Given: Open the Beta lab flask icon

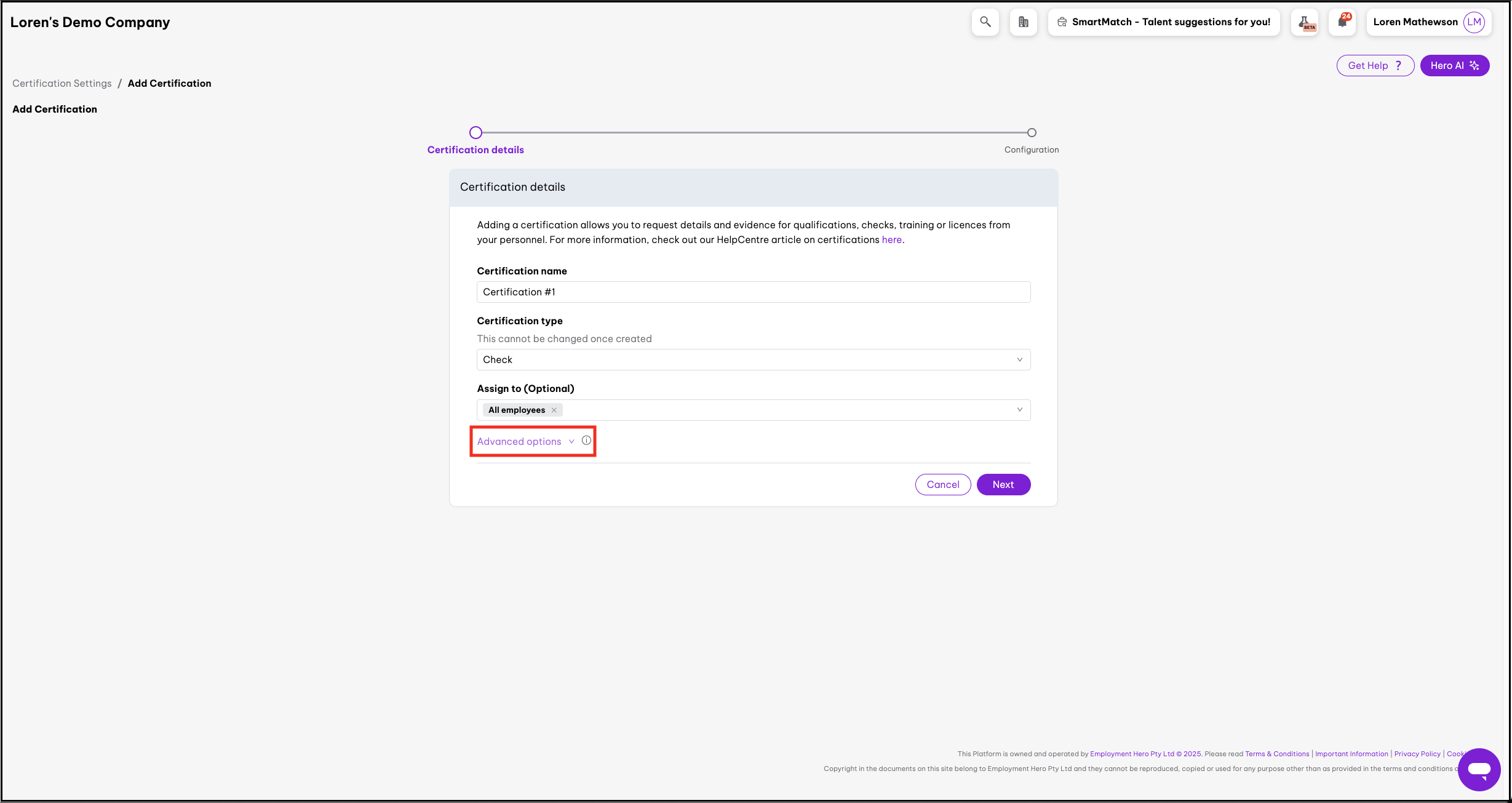Looking at the screenshot, I should coord(1305,23).
